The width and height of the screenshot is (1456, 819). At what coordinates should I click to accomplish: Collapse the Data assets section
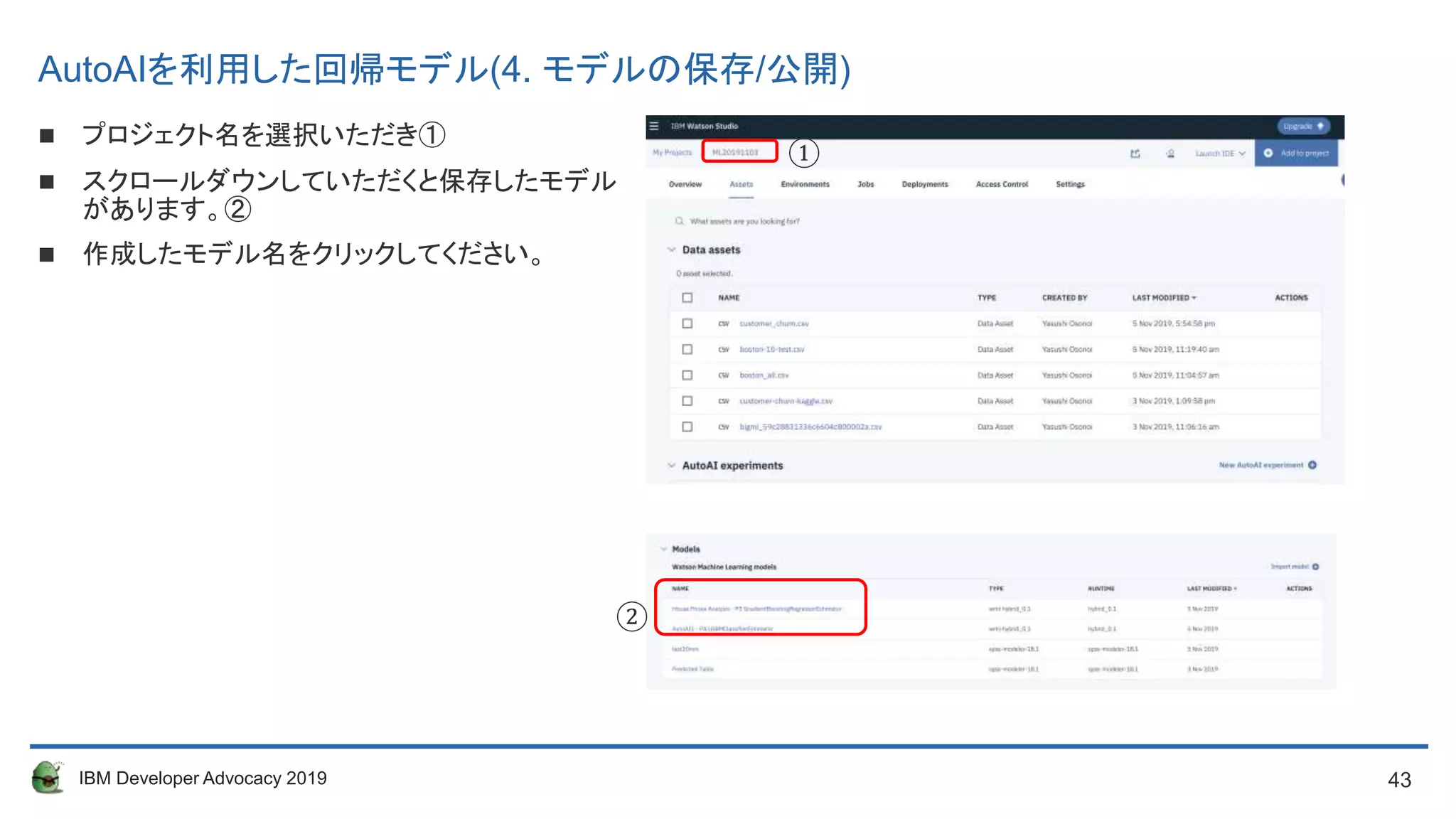click(x=671, y=250)
